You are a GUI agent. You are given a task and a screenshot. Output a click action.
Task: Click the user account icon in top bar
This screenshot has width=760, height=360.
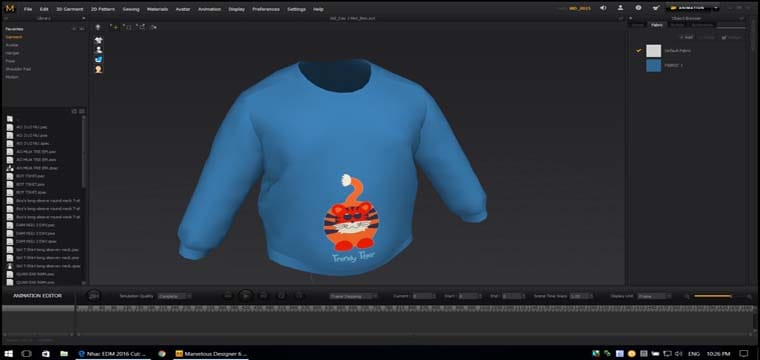[620, 8]
